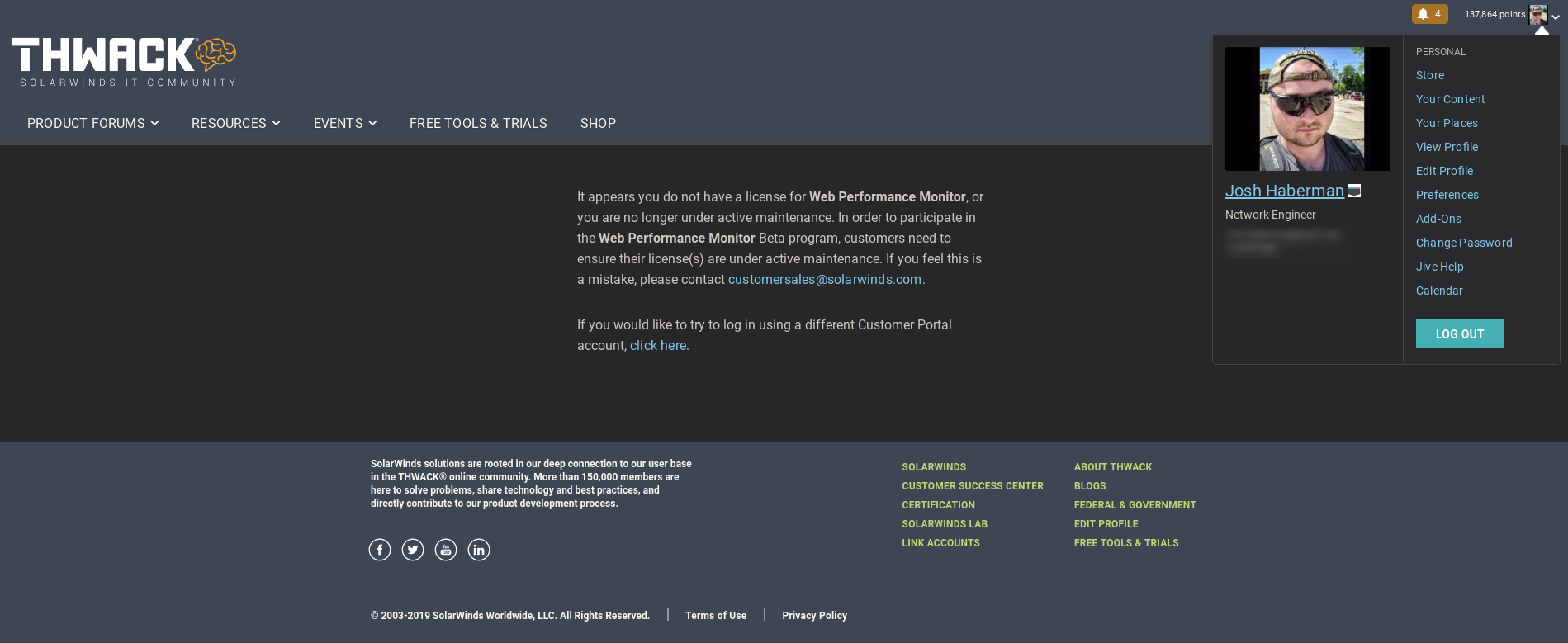The width and height of the screenshot is (1568, 643).
Task: Expand the Product Forums dropdown
Action: (92, 123)
